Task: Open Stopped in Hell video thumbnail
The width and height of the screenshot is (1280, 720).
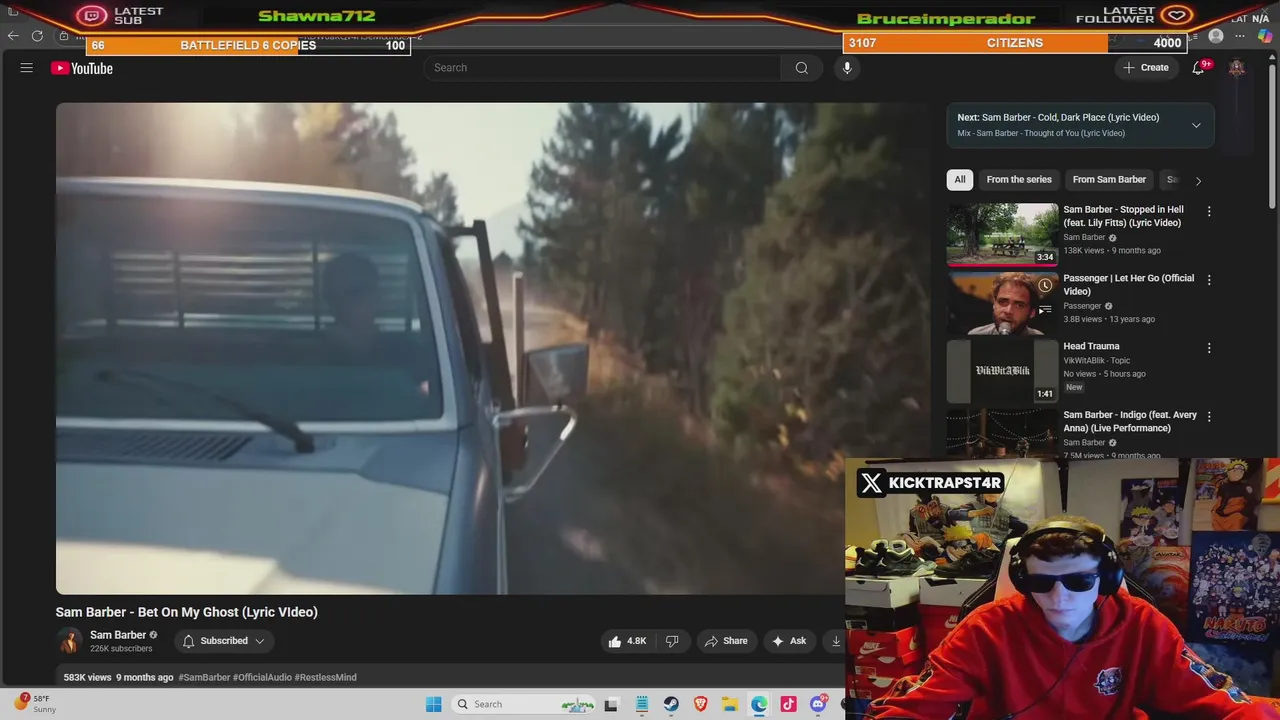Action: tap(1002, 234)
